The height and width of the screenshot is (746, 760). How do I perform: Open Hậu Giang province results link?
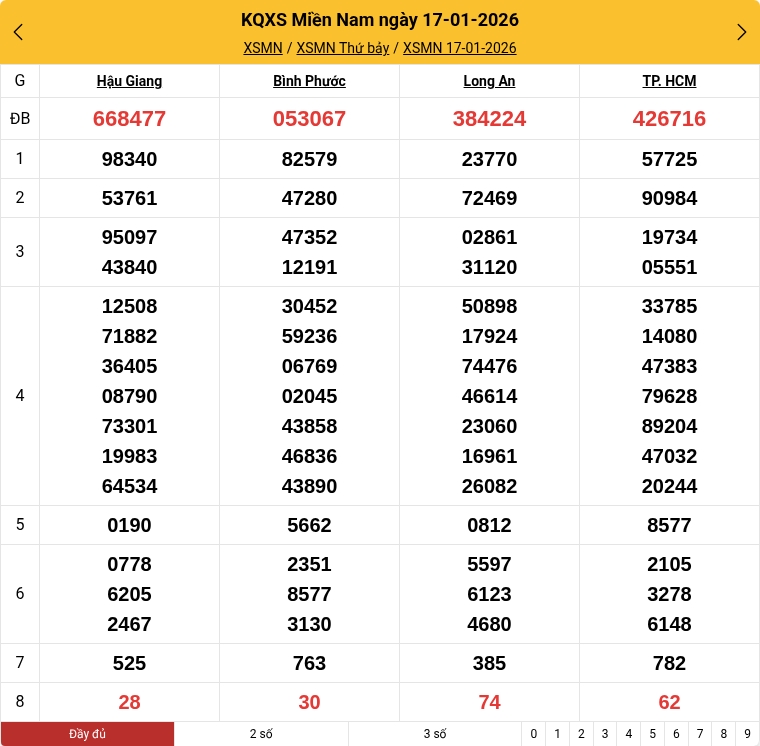(x=129, y=81)
